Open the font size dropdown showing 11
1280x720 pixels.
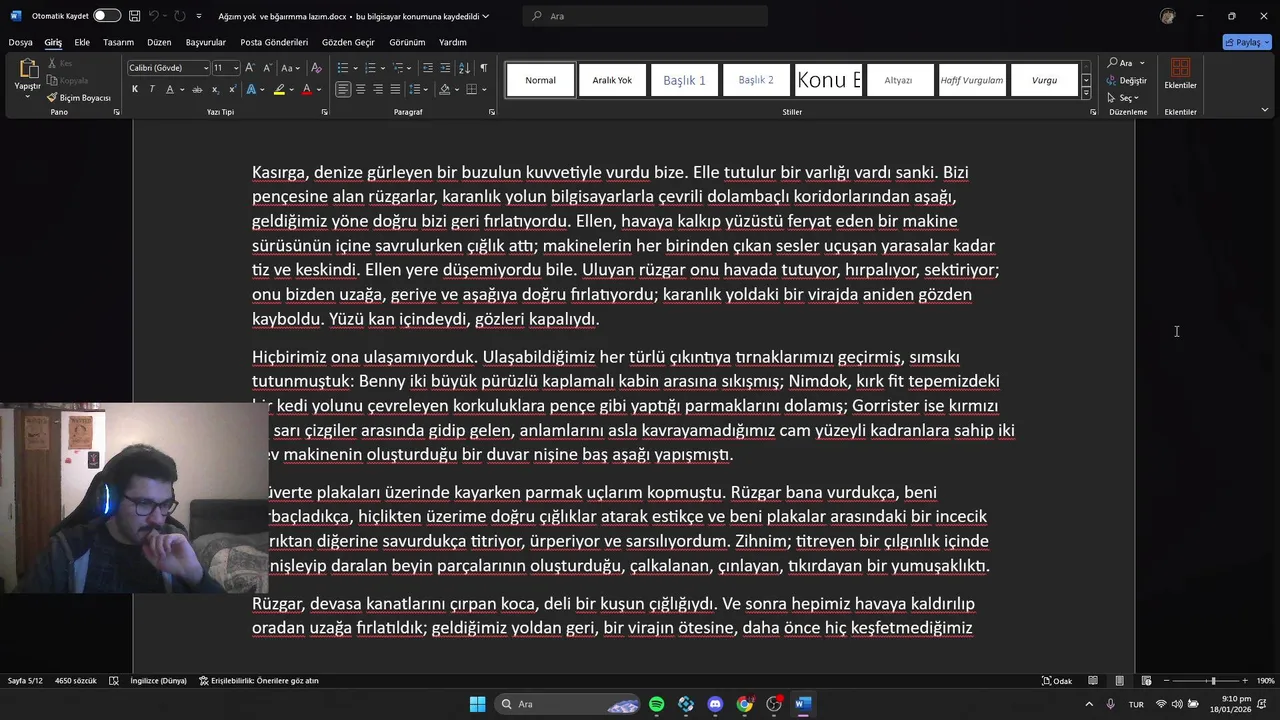[x=236, y=68]
